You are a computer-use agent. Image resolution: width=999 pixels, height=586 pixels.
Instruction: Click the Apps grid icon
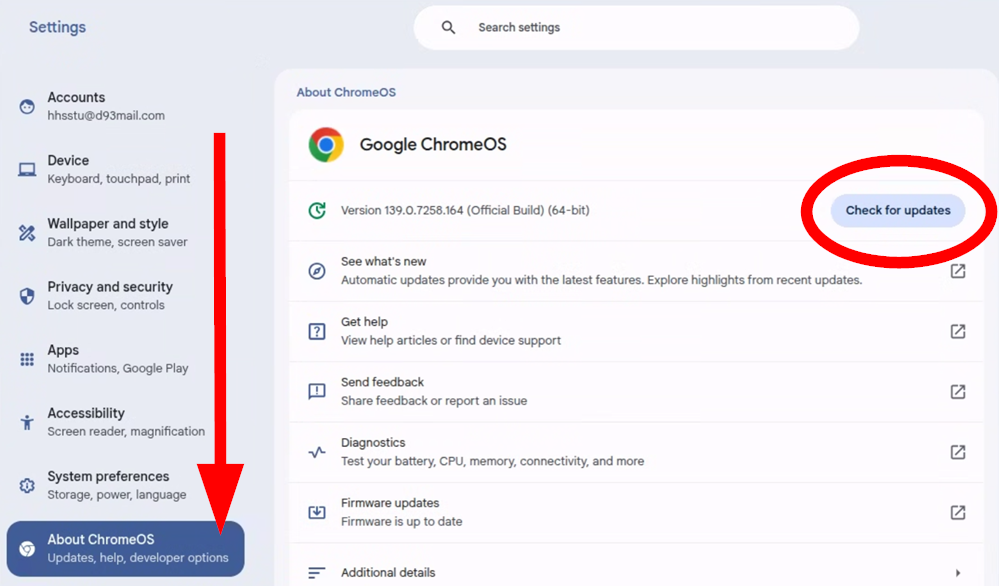(27, 359)
